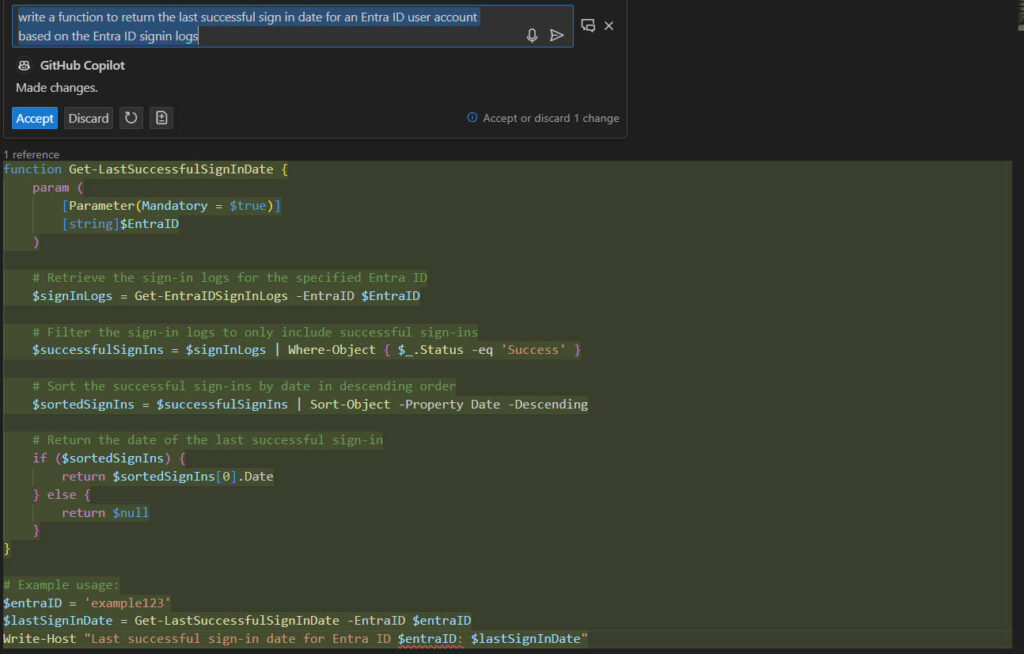Click the info icon near Accept or discard
The height and width of the screenshot is (654, 1024).
(x=472, y=118)
